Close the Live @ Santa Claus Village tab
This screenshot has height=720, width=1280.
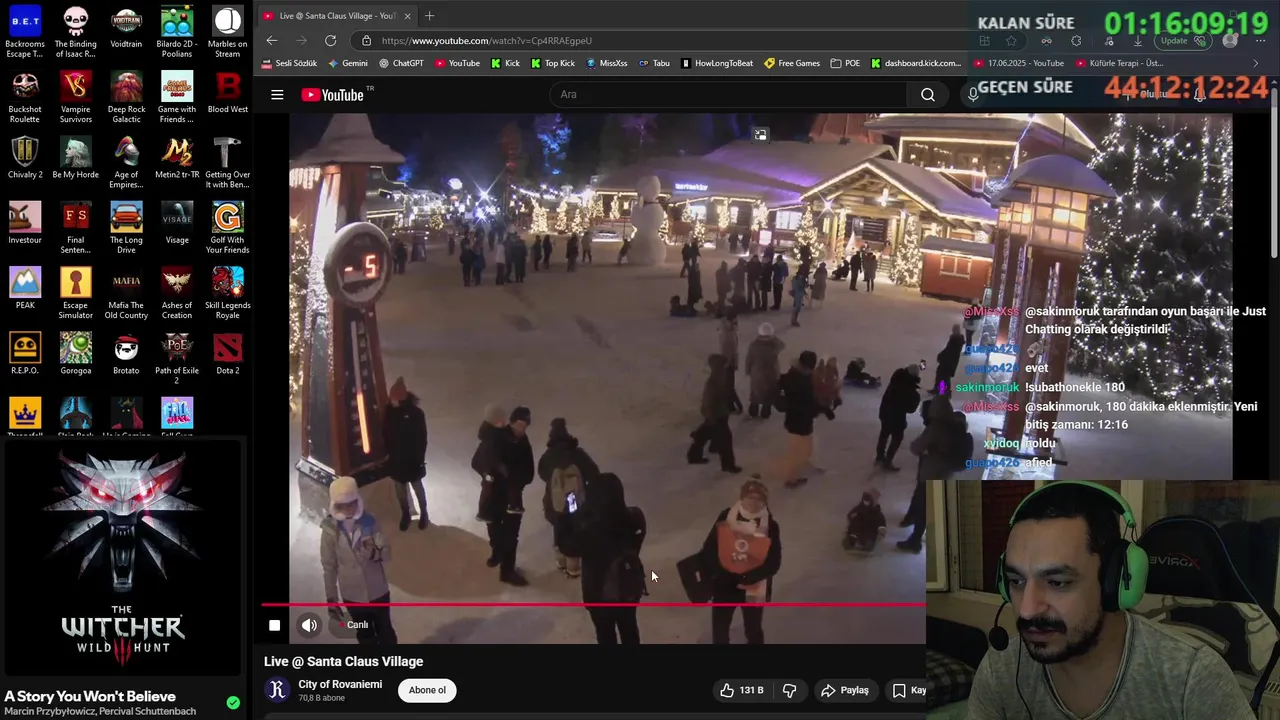407,16
